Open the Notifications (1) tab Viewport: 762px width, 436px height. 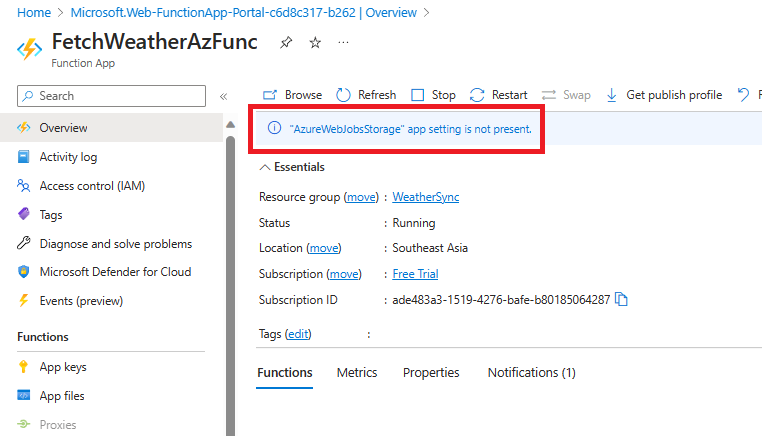[x=532, y=373]
